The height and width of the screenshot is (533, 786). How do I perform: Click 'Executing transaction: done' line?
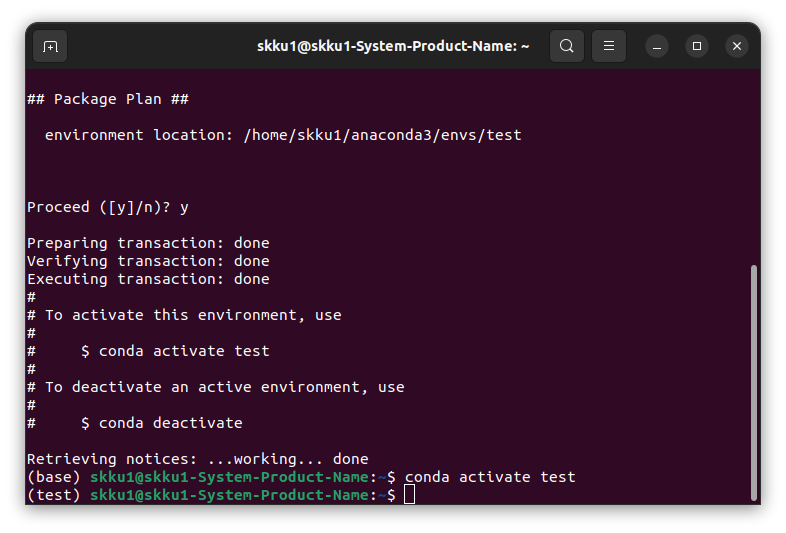point(148,279)
